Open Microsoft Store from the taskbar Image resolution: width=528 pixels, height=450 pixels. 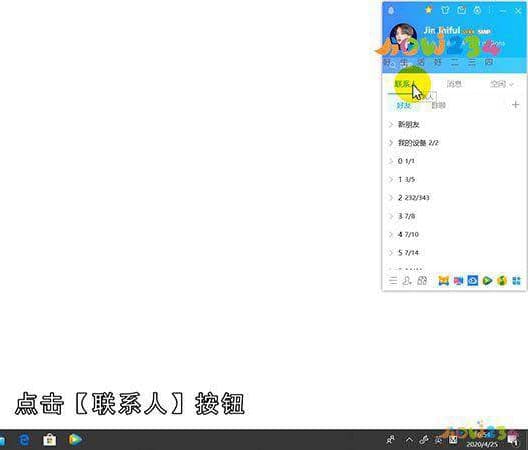point(50,440)
